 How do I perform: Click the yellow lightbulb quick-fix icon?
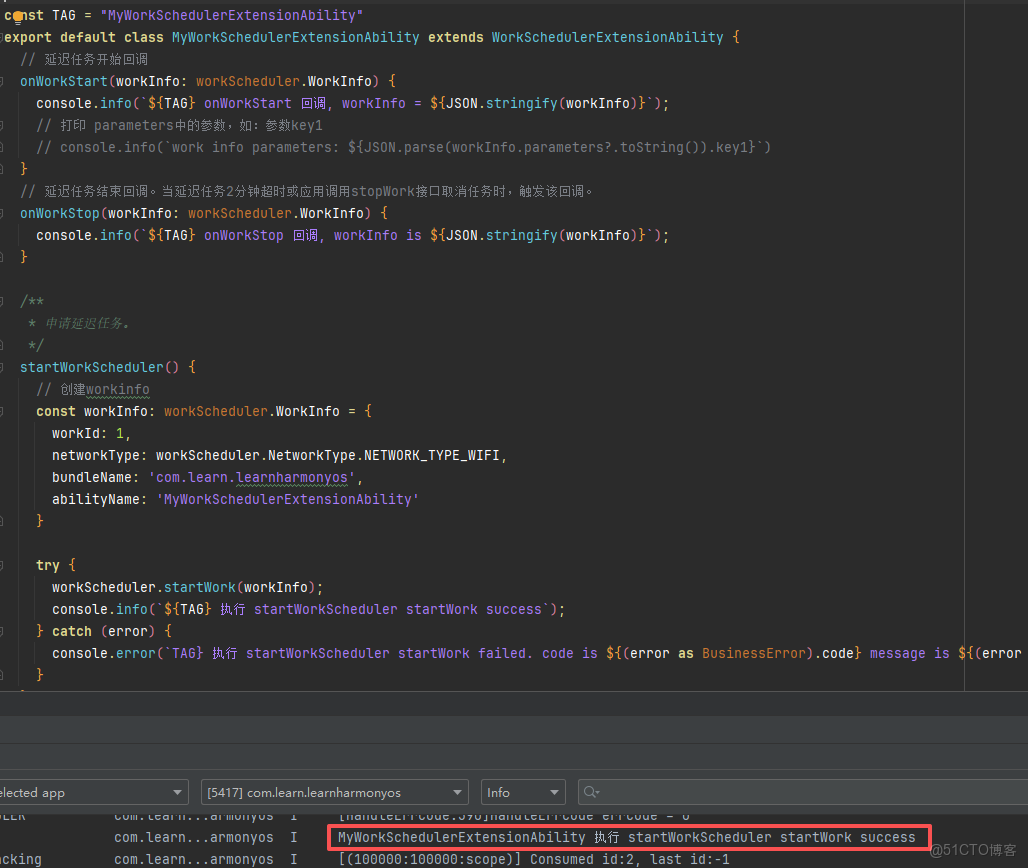(x=18, y=16)
